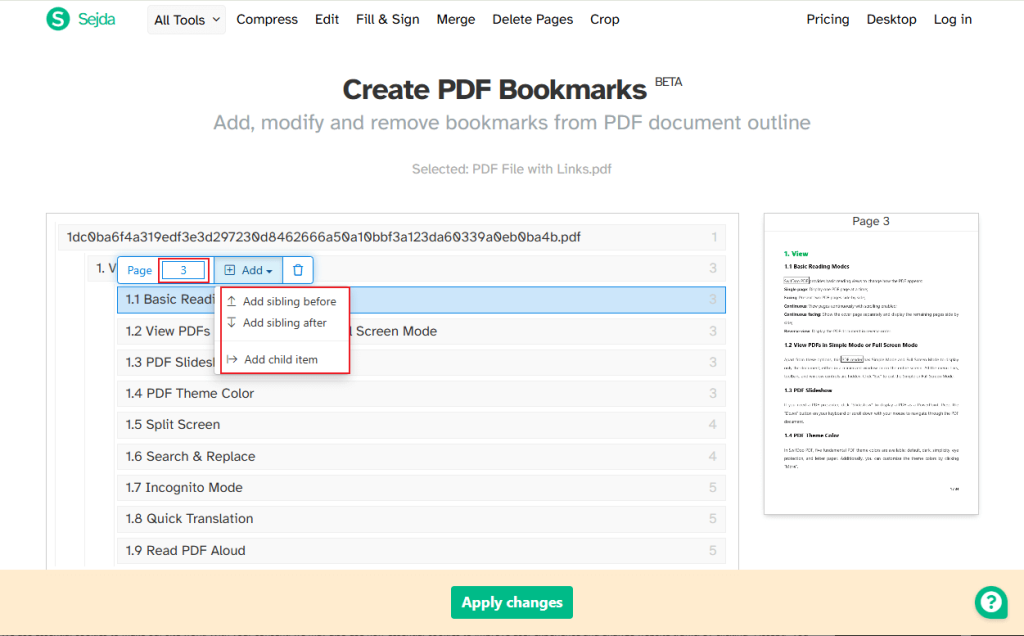Viewport: 1024px width, 636px height.
Task: Open the Compress menu item
Action: click(267, 19)
